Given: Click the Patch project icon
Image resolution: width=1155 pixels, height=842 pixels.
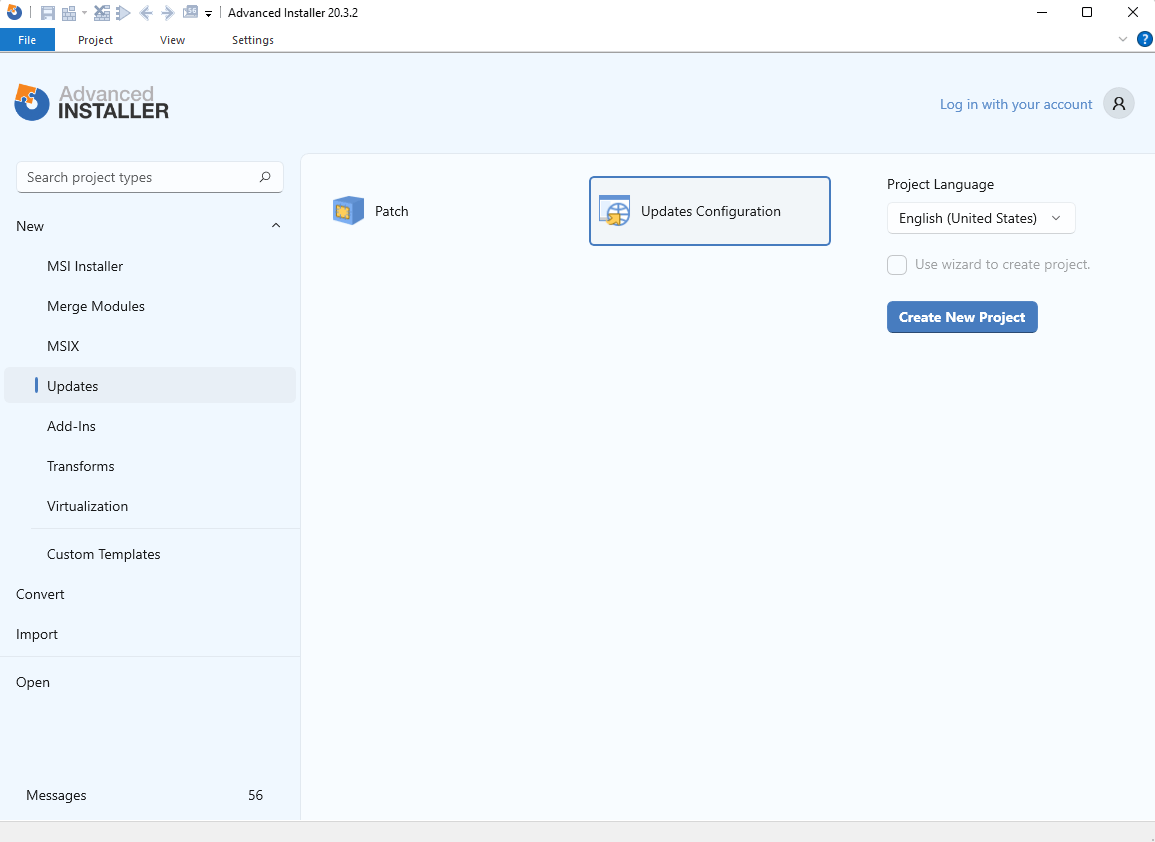Looking at the screenshot, I should (348, 211).
